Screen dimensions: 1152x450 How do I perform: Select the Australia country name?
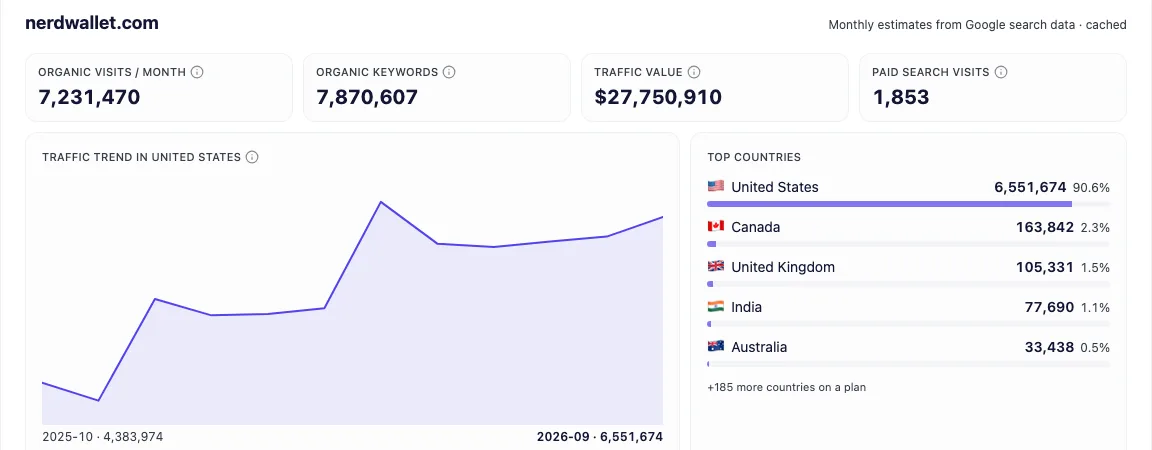[x=759, y=347]
